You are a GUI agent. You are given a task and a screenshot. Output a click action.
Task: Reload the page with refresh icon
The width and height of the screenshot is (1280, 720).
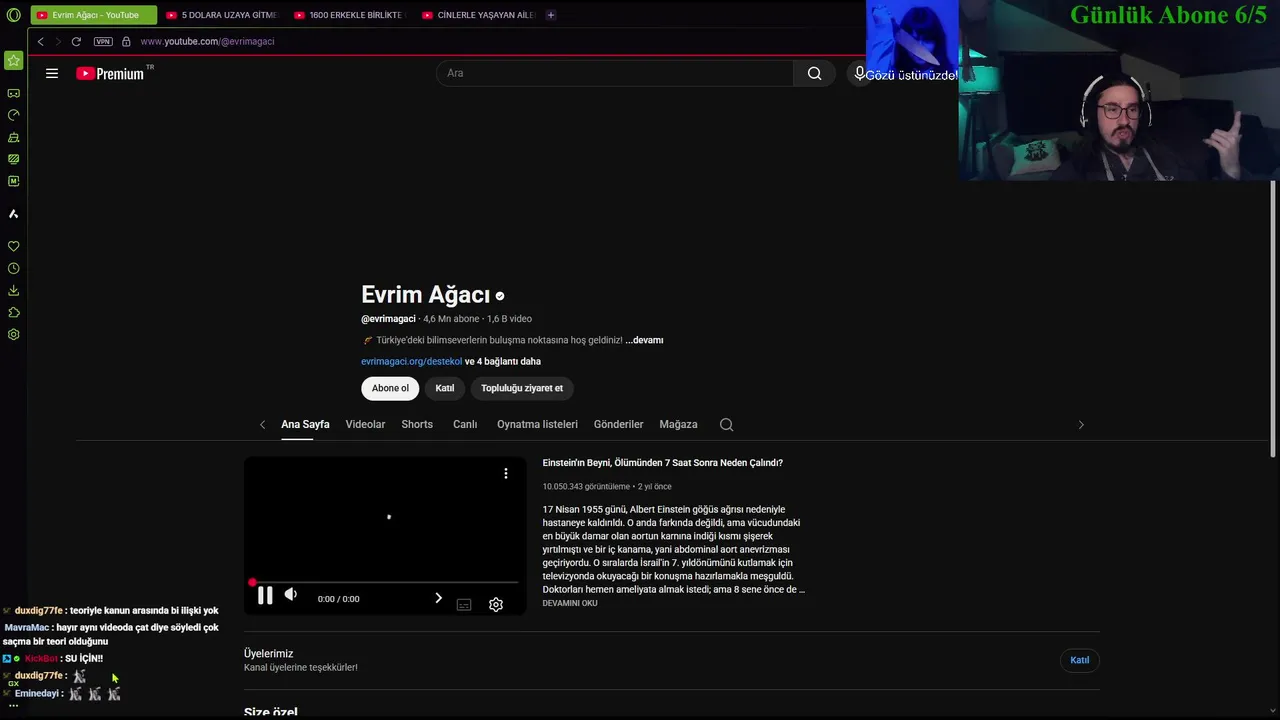(76, 41)
